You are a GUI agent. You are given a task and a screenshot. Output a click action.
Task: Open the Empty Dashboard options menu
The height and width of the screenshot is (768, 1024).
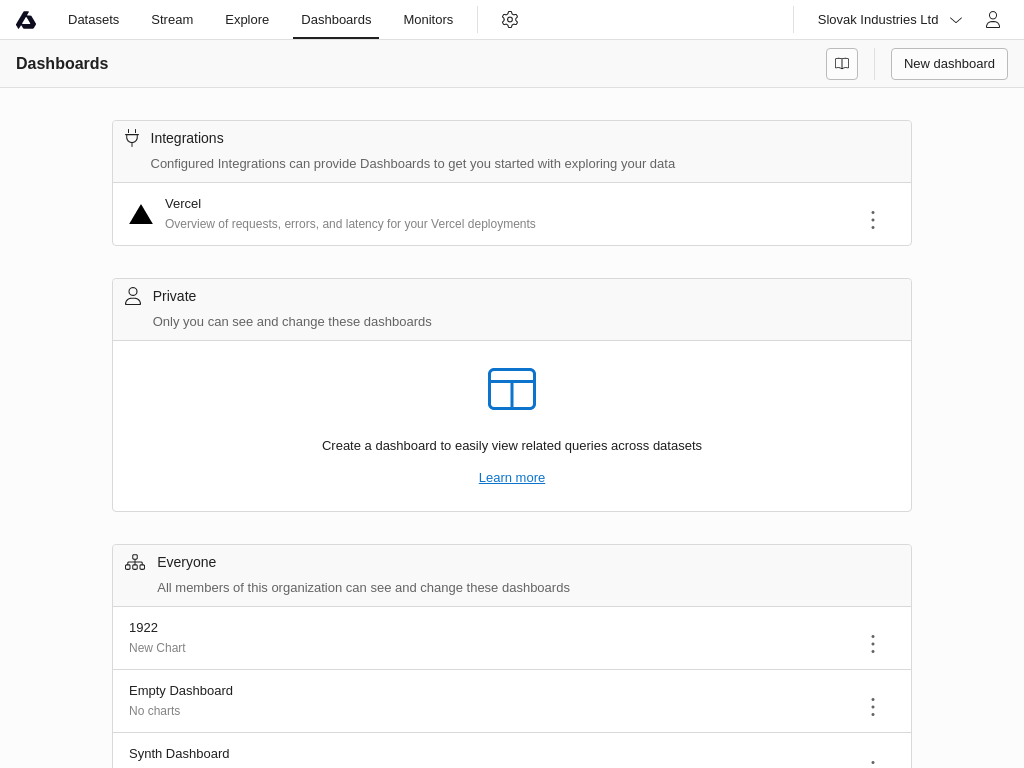872,707
